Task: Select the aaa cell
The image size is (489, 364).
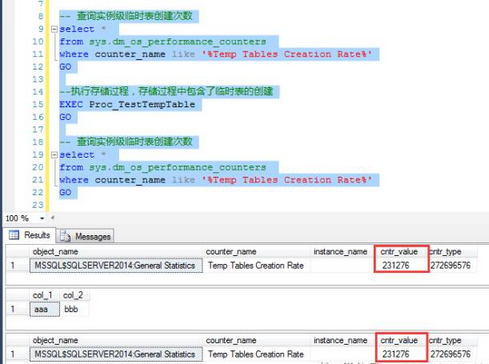Action: point(45,309)
